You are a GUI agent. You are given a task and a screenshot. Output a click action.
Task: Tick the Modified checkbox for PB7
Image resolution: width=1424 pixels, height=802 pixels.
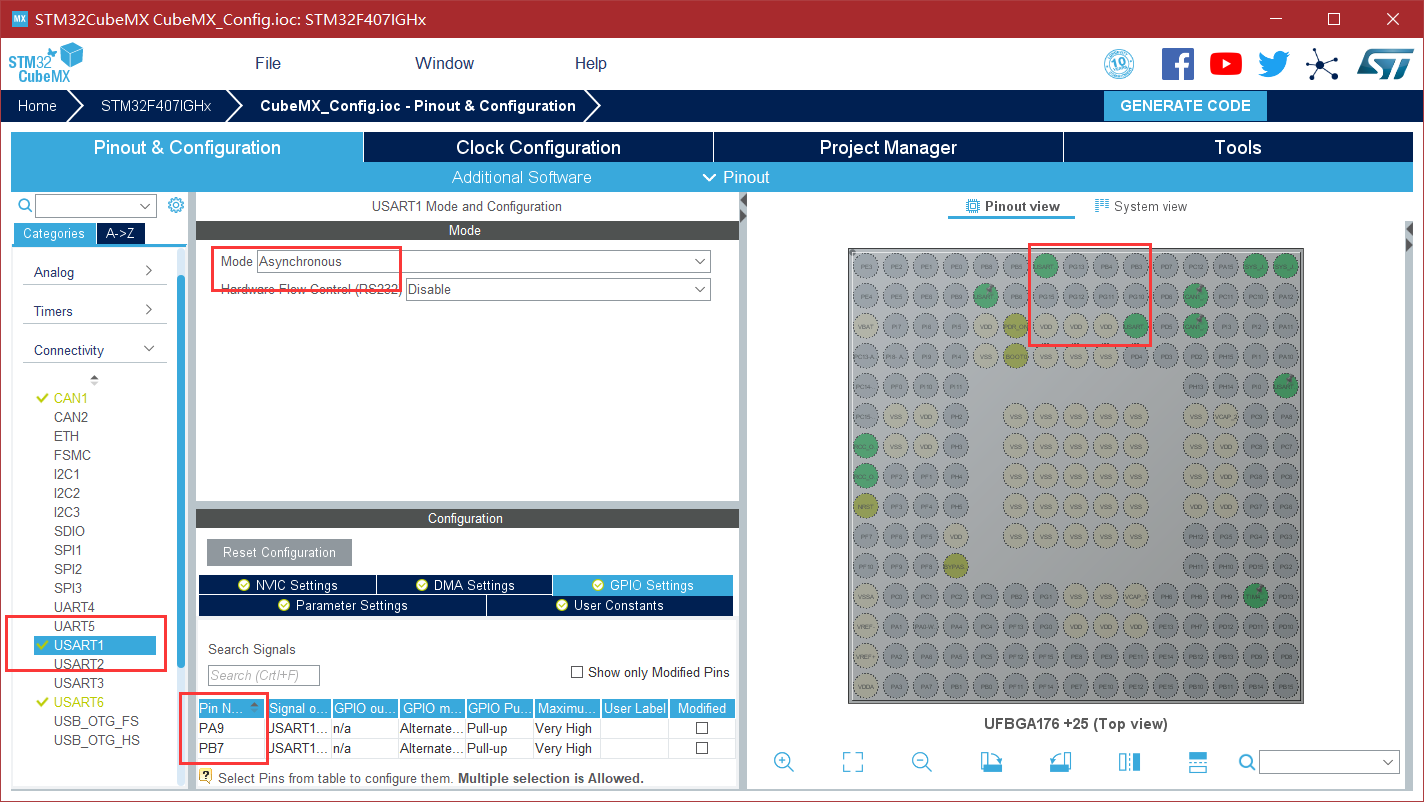702,748
